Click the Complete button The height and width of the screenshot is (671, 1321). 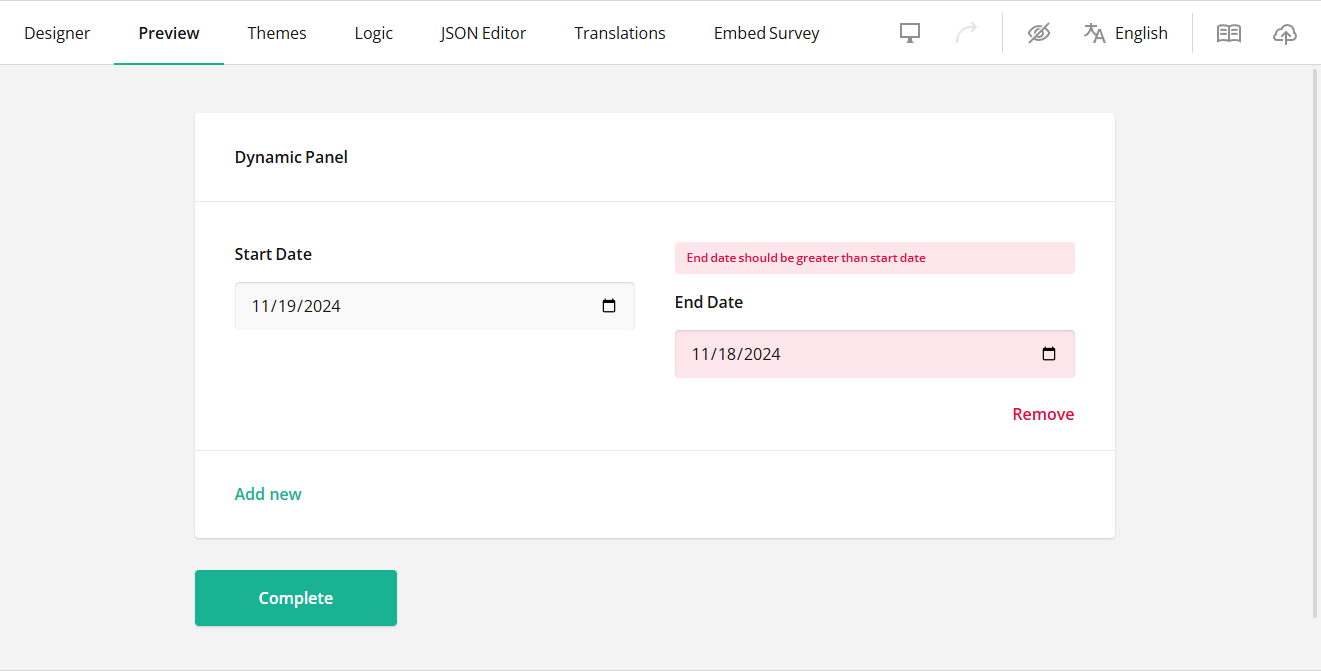coord(295,597)
